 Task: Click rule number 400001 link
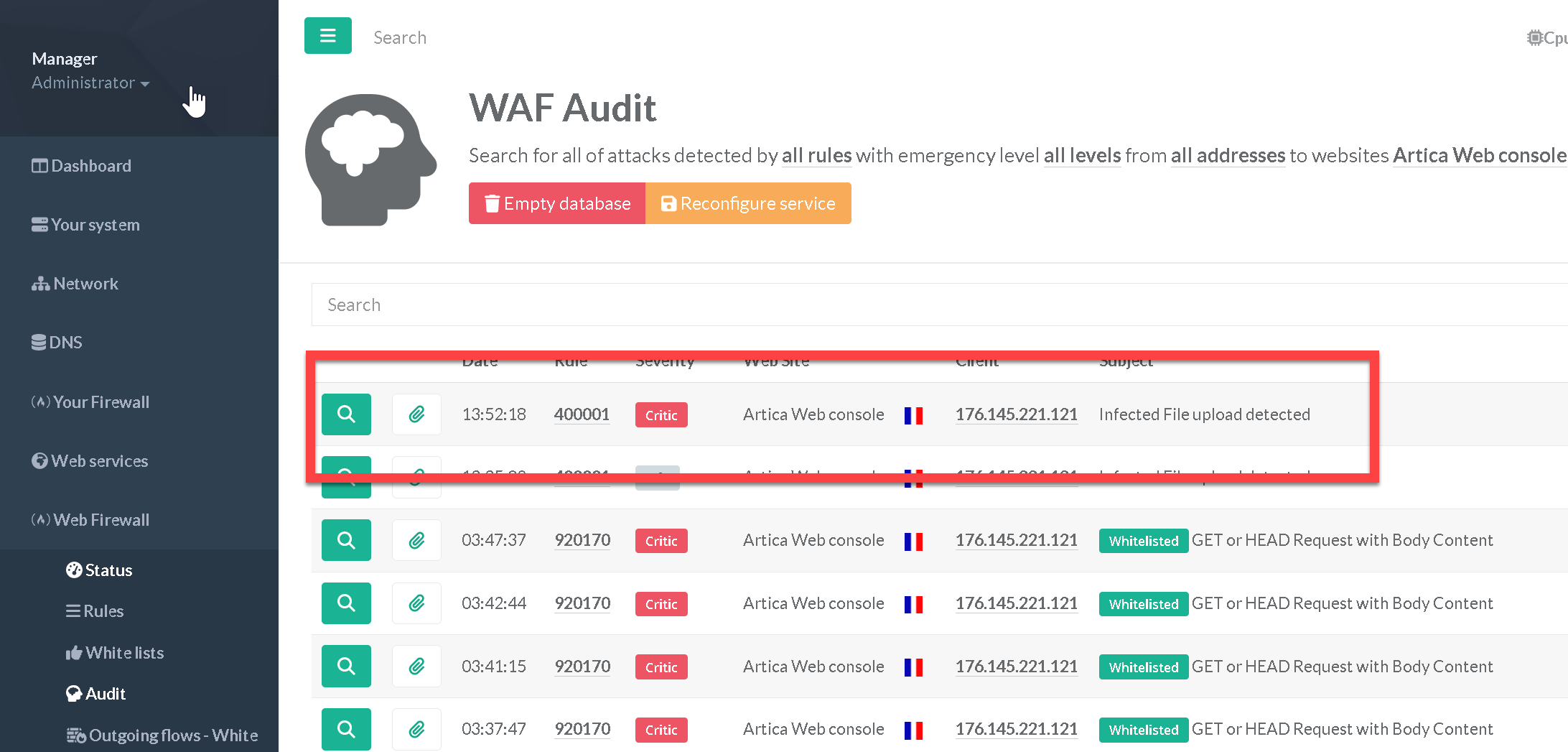582,414
